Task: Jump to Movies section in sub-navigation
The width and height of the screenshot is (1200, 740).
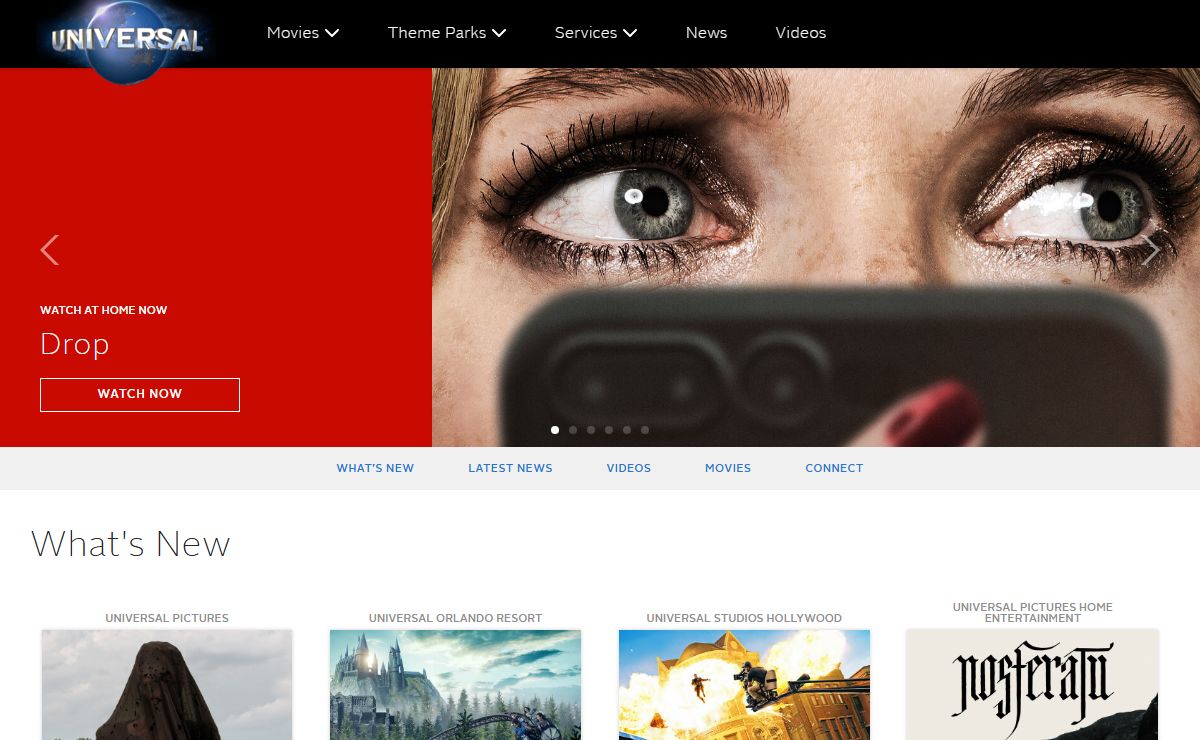Action: (728, 468)
